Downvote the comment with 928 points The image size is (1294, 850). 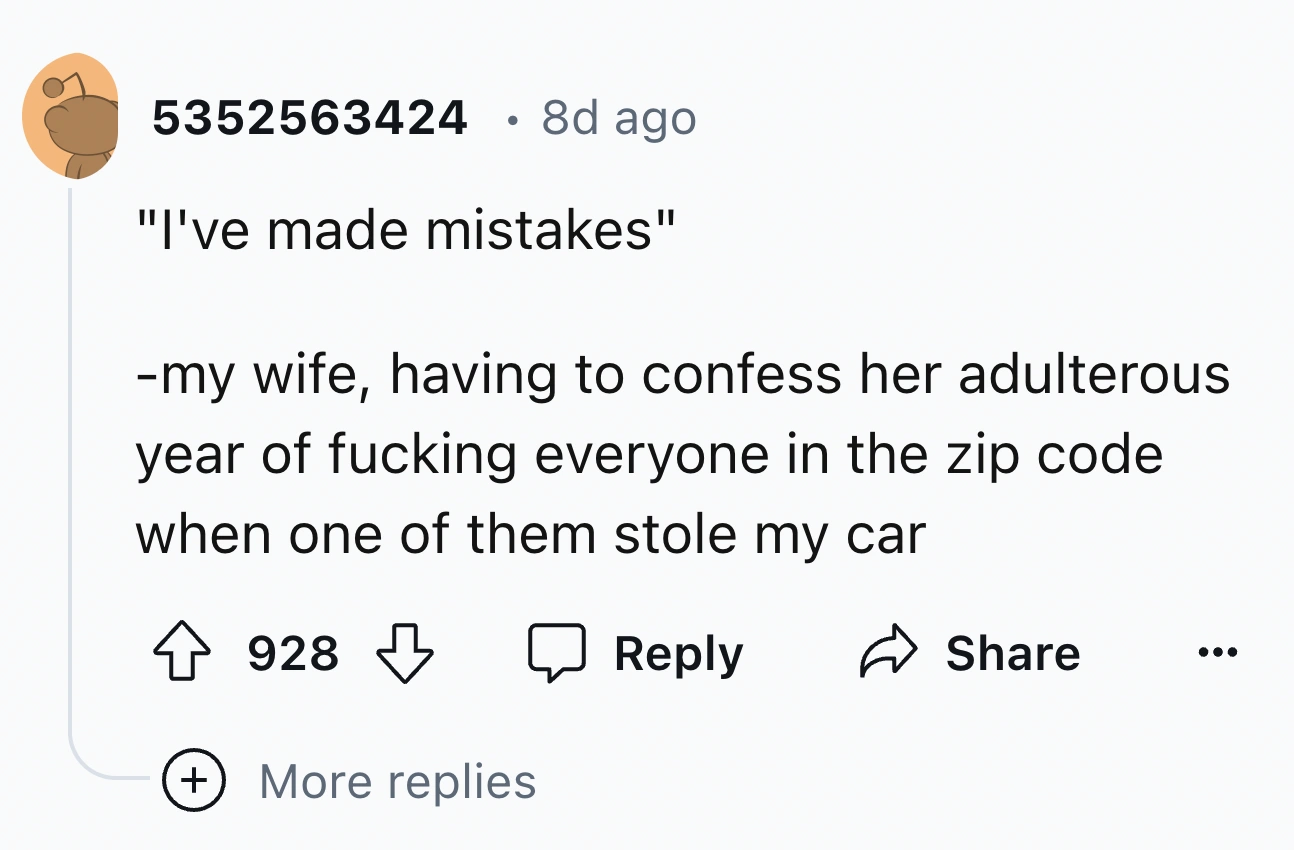404,654
